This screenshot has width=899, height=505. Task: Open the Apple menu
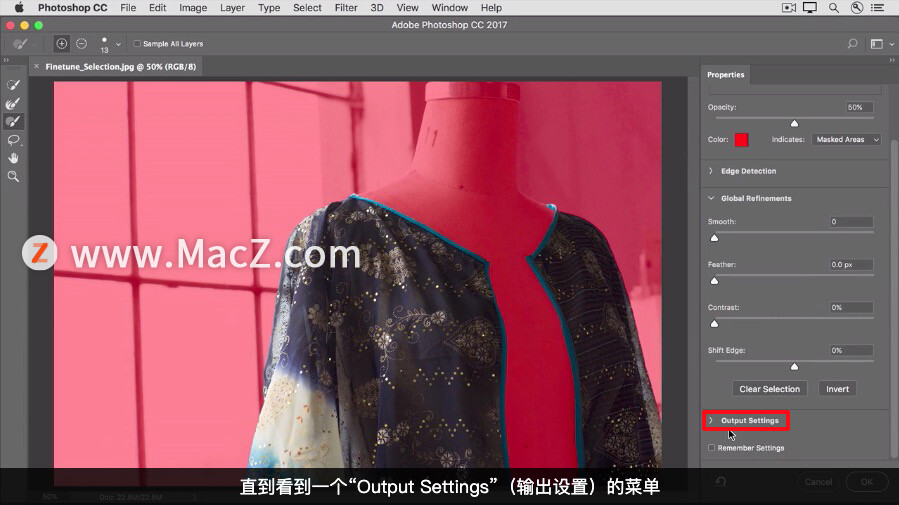[x=19, y=7]
